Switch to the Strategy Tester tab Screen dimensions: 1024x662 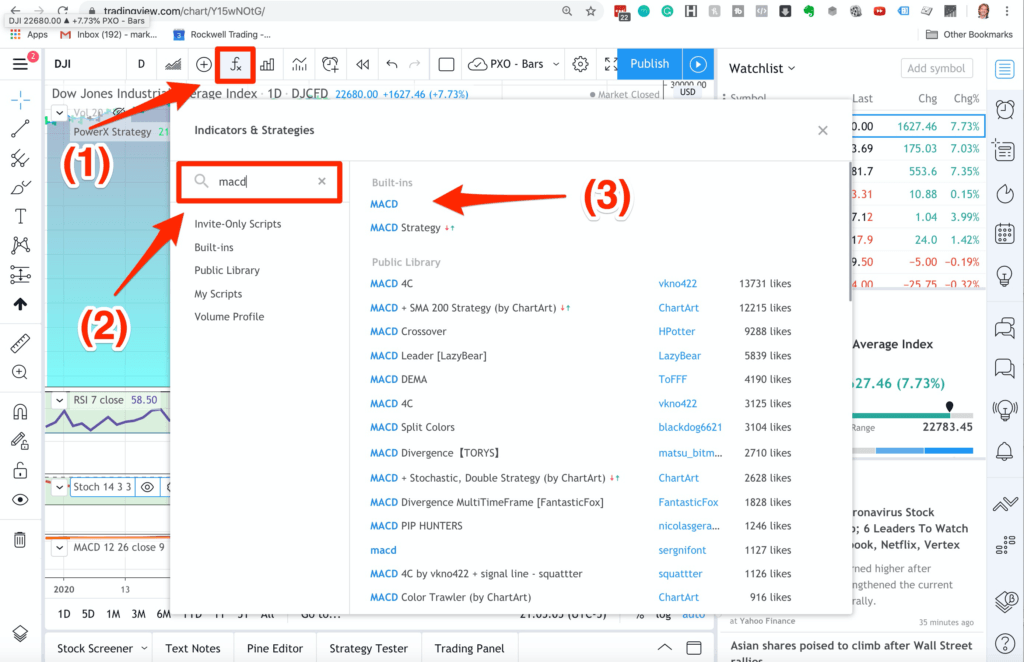click(368, 648)
